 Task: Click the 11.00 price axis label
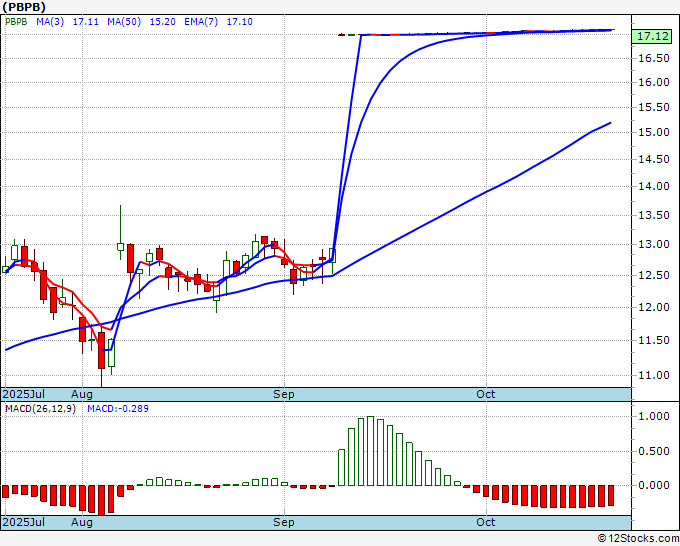click(654, 376)
